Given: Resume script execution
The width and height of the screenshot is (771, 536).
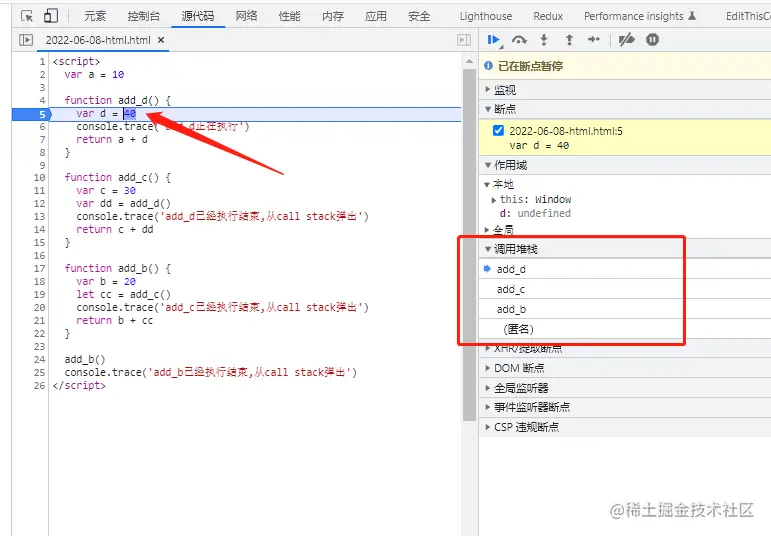Looking at the screenshot, I should (494, 40).
